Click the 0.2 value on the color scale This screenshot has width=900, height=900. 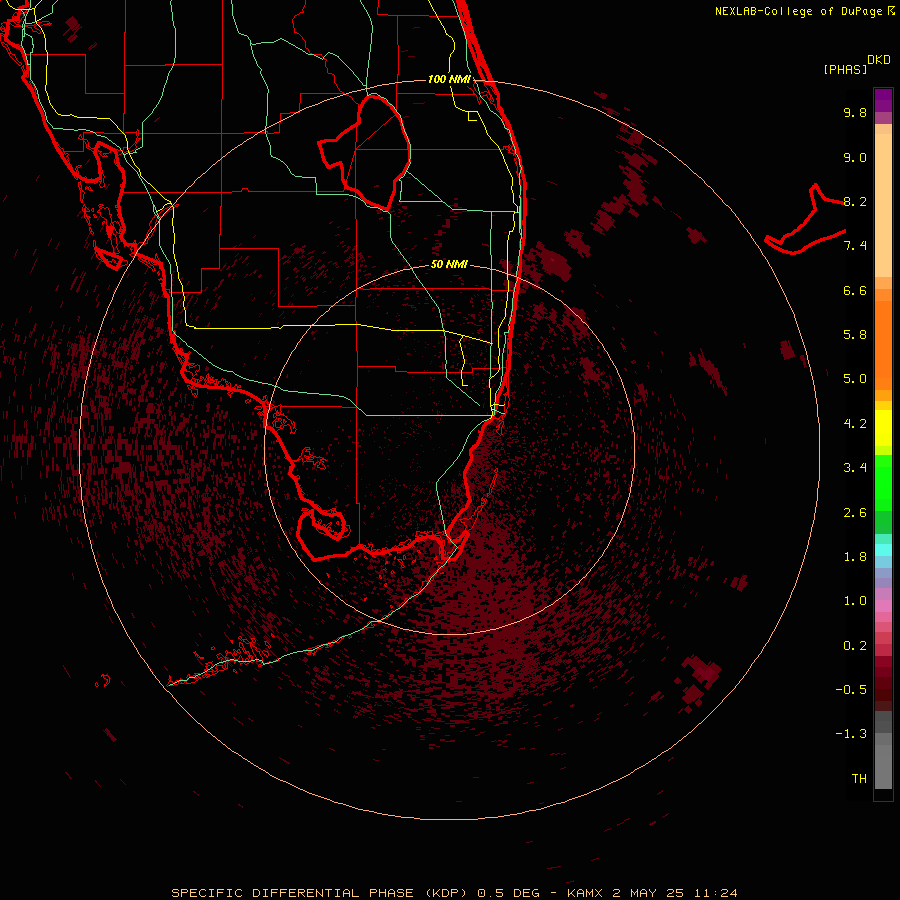coord(855,646)
